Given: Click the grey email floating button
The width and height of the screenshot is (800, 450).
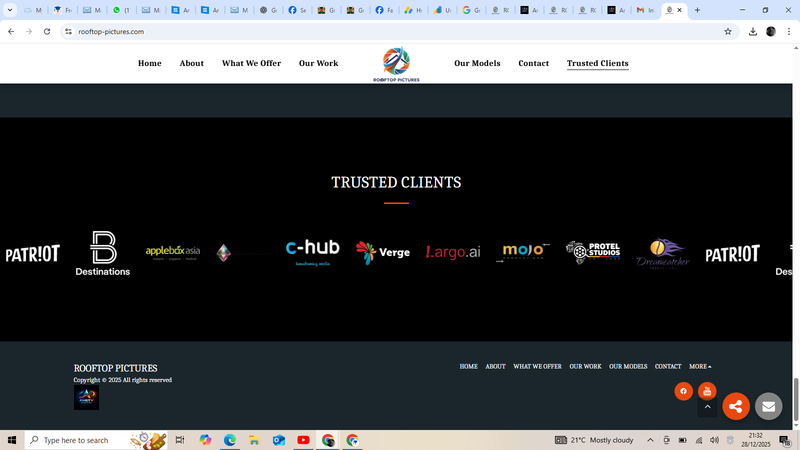Looking at the screenshot, I should click(768, 406).
